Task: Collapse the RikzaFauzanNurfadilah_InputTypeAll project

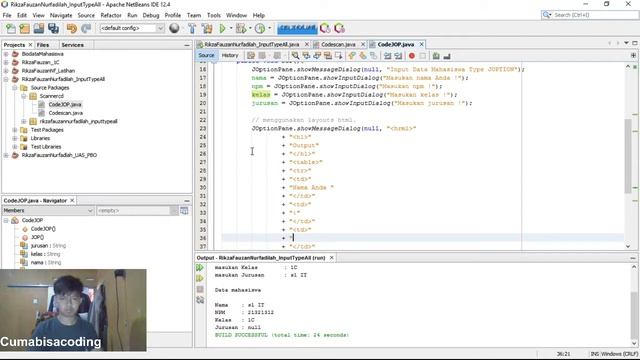Action: pyautogui.click(x=6, y=79)
